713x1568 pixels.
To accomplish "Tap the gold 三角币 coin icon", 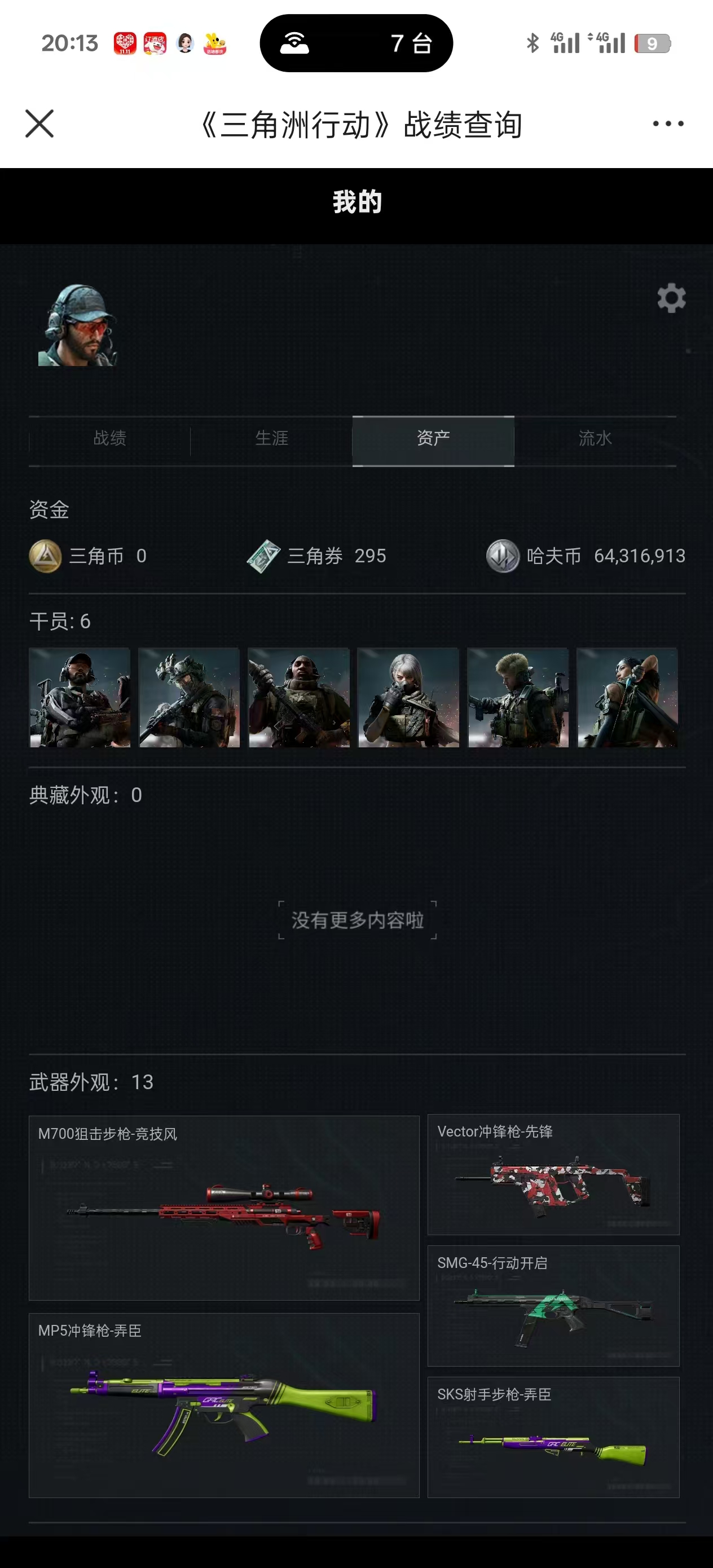I will (46, 556).
